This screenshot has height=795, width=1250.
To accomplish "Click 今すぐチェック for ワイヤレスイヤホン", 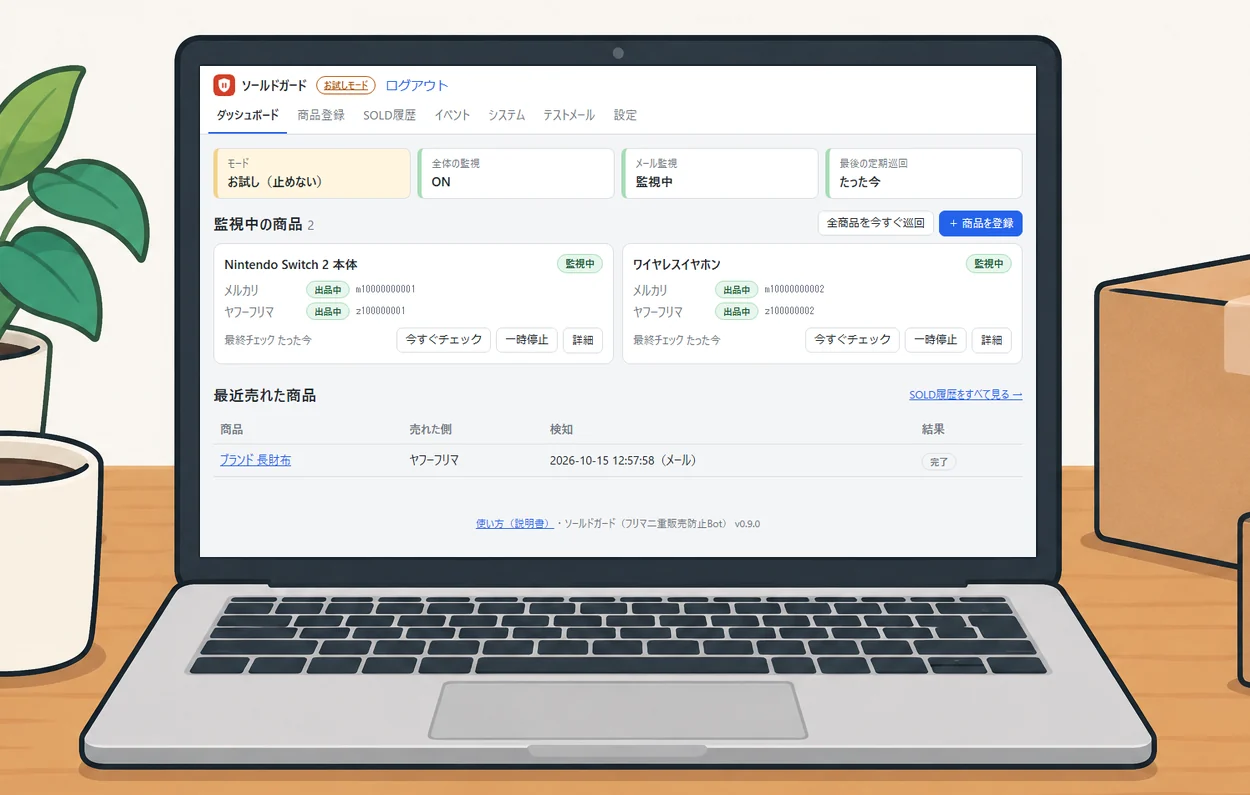I will [x=853, y=340].
